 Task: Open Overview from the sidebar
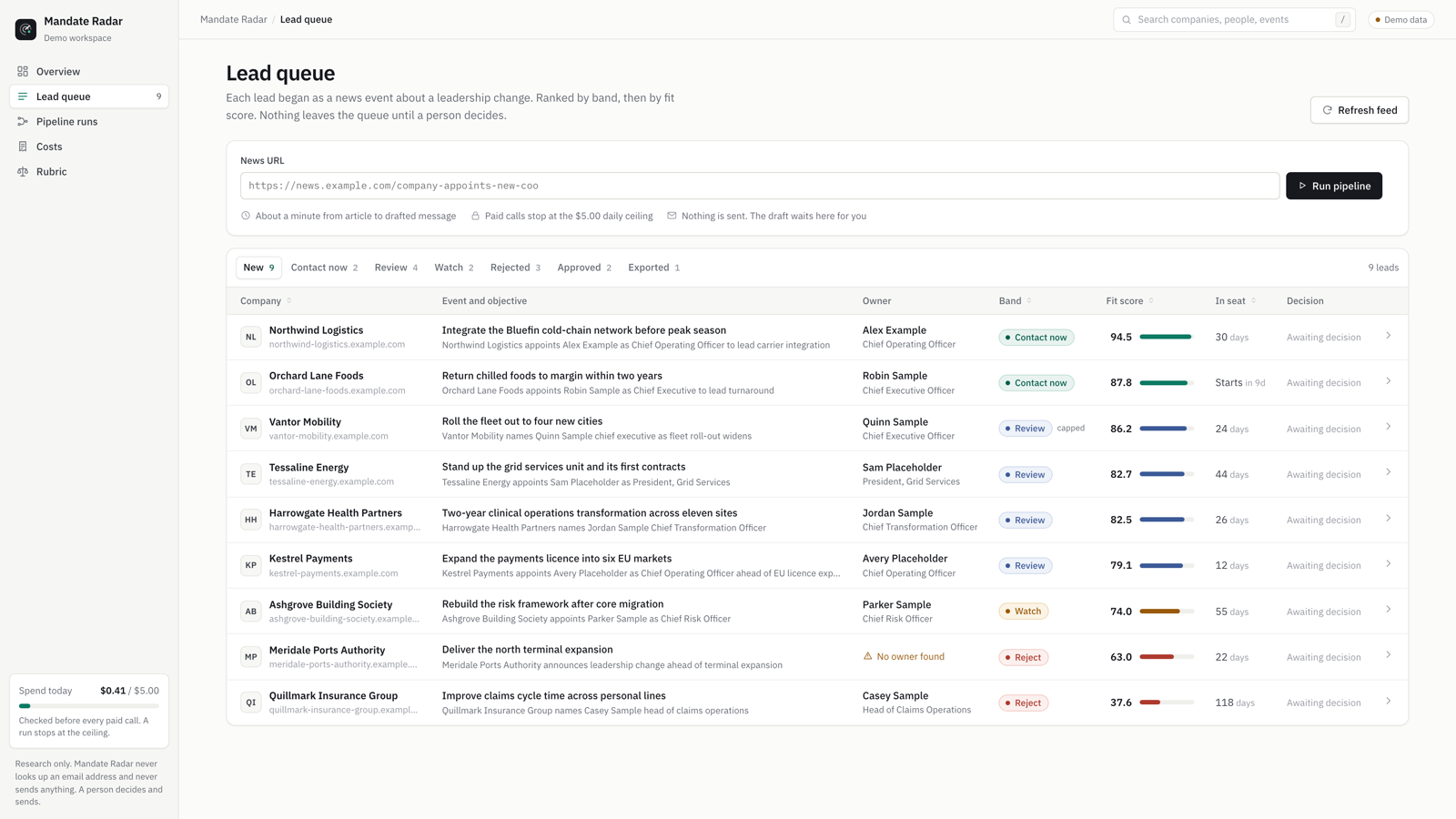[x=89, y=71]
